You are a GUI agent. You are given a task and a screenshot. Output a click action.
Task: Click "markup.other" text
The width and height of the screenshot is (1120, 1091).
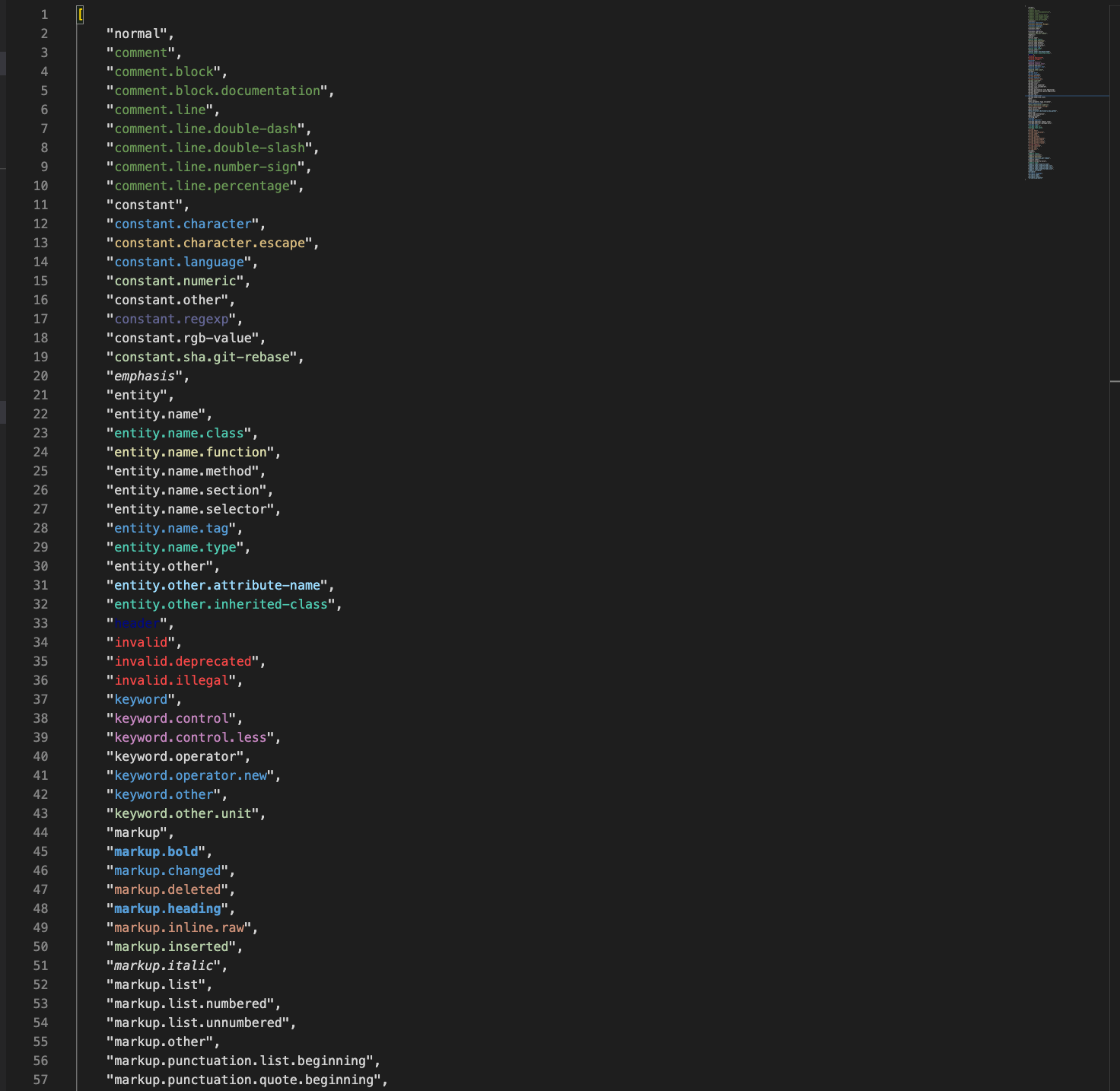tap(160, 1042)
